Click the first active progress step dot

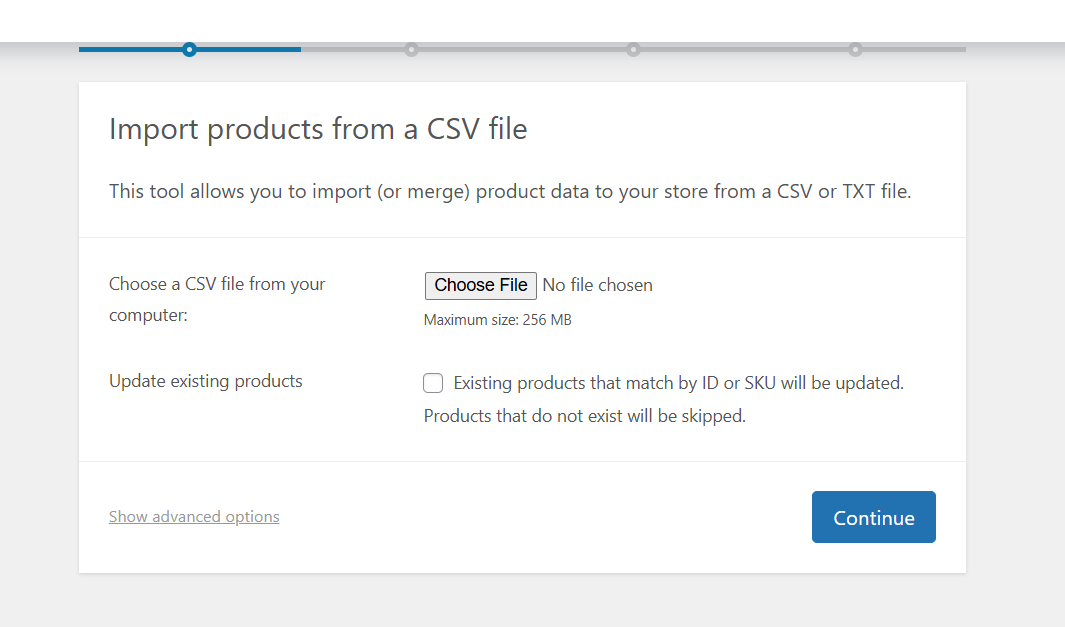click(x=189, y=49)
